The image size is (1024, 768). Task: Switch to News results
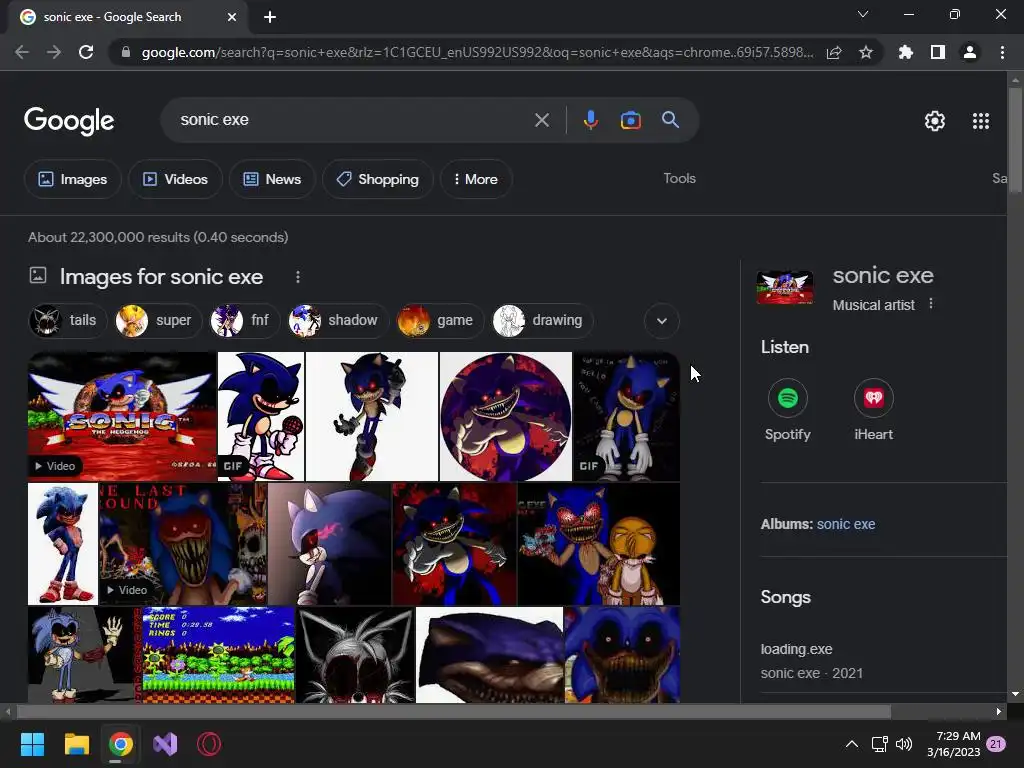[272, 179]
